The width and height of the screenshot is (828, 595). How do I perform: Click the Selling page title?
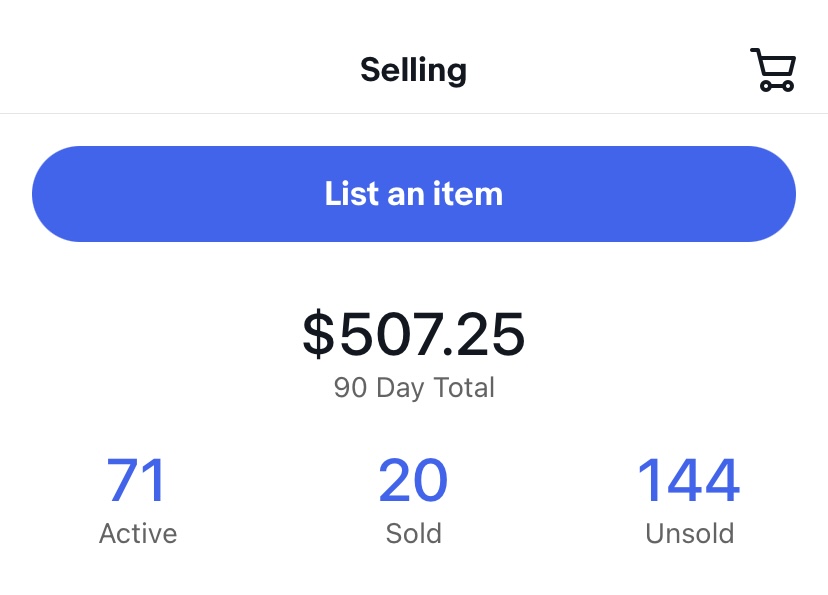pyautogui.click(x=413, y=69)
